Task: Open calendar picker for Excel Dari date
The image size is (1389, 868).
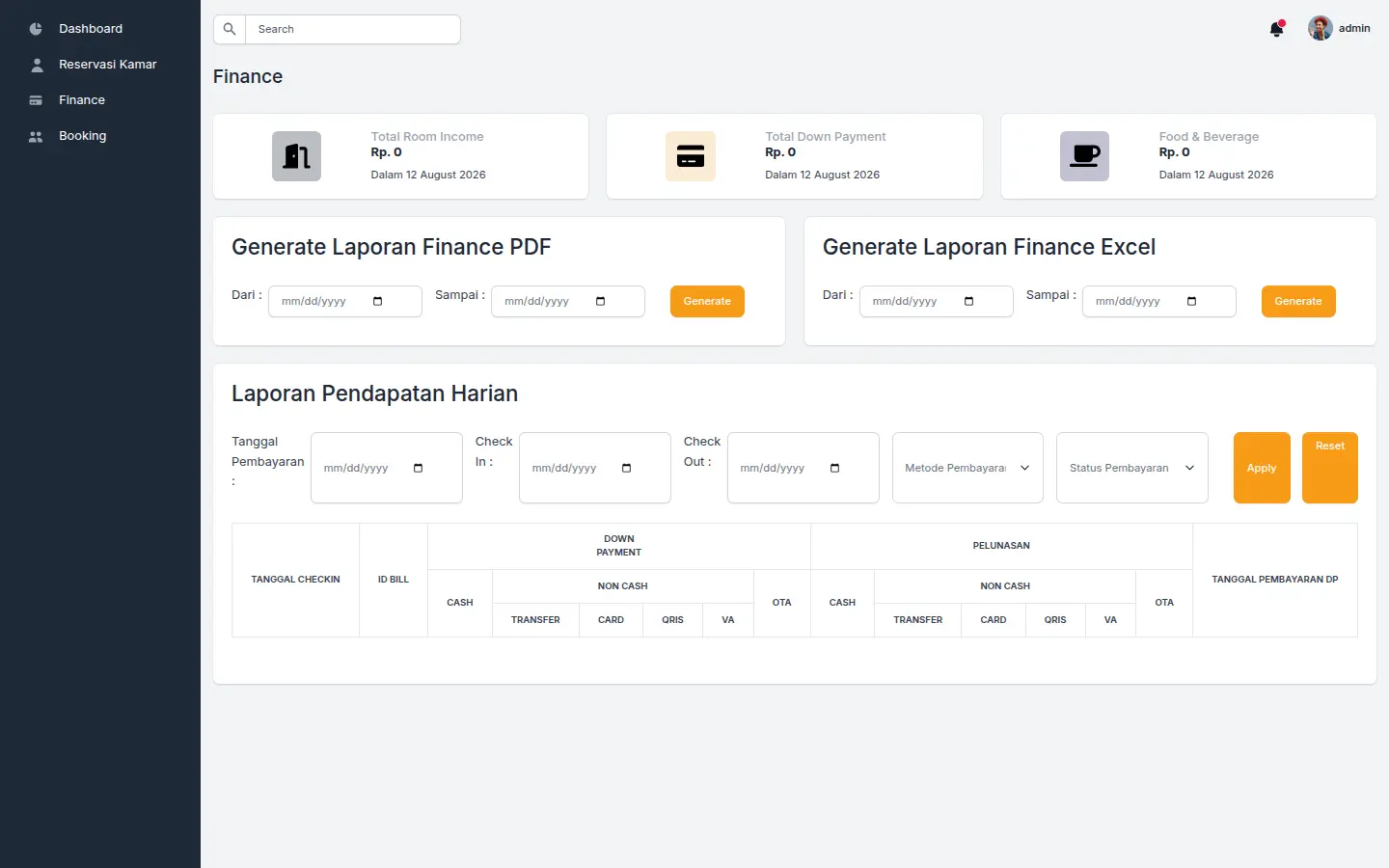Action: (x=968, y=301)
